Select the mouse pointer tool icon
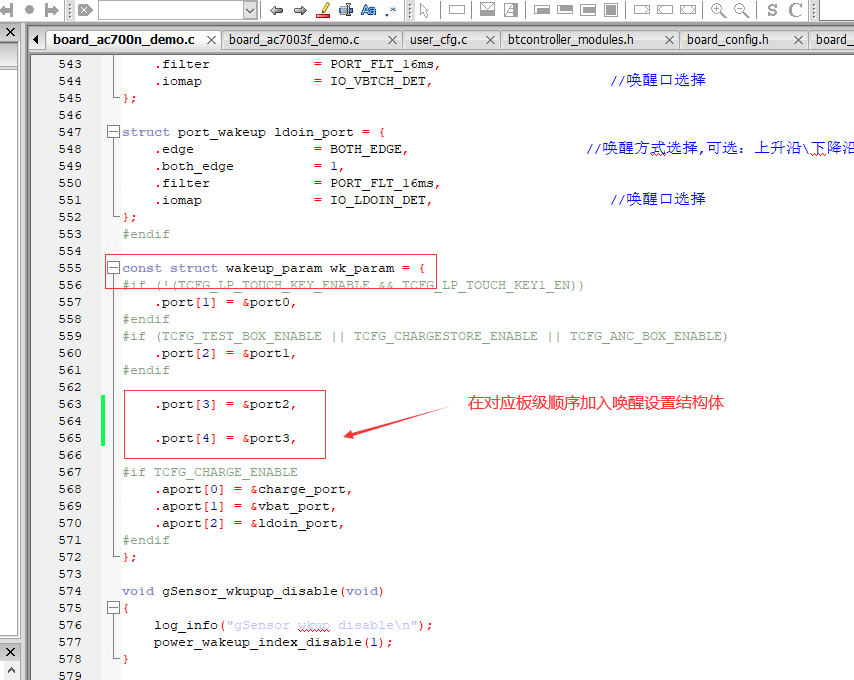The image size is (854, 680). pyautogui.click(x=424, y=10)
